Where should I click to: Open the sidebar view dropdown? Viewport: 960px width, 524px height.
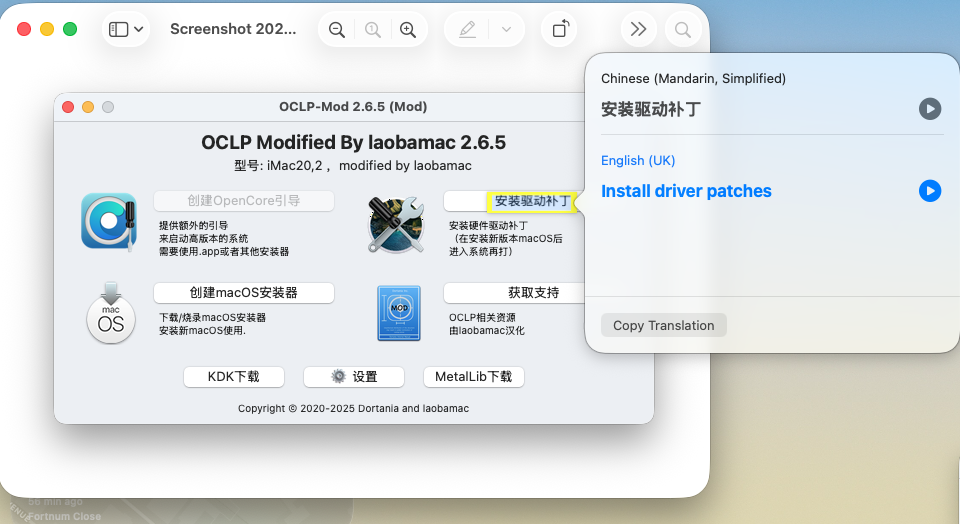pyautogui.click(x=126, y=30)
